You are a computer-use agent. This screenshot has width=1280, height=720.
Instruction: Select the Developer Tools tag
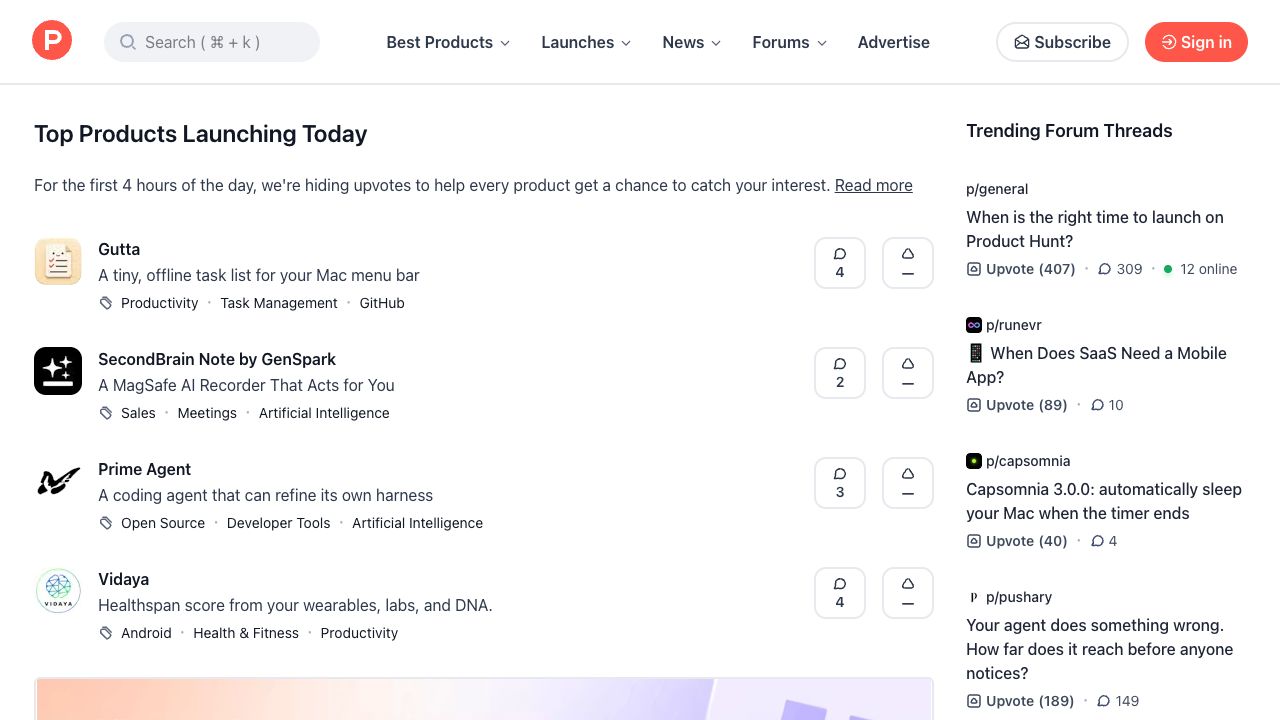(x=278, y=523)
